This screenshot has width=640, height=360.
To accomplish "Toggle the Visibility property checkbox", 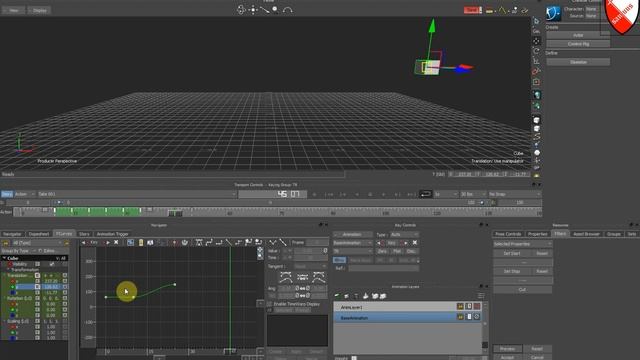I will point(52,264).
